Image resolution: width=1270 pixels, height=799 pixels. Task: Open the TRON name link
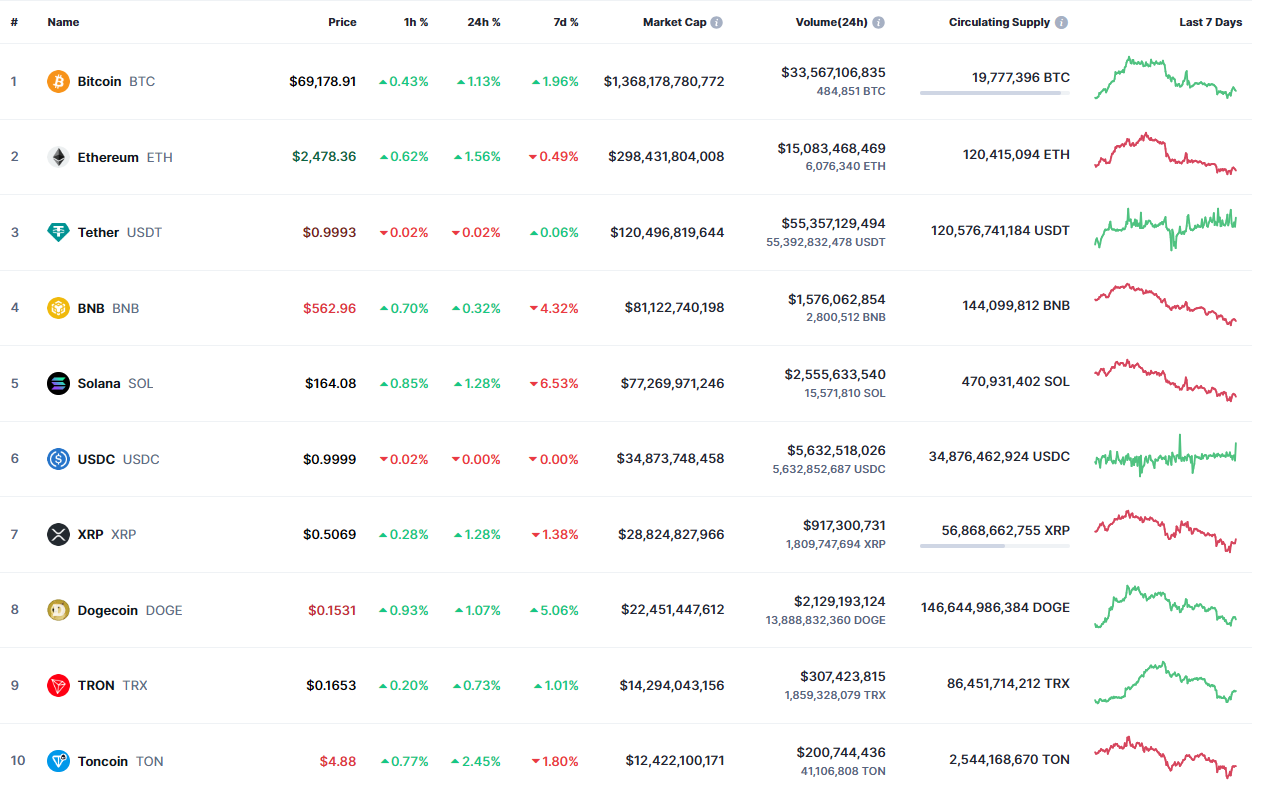[96, 685]
